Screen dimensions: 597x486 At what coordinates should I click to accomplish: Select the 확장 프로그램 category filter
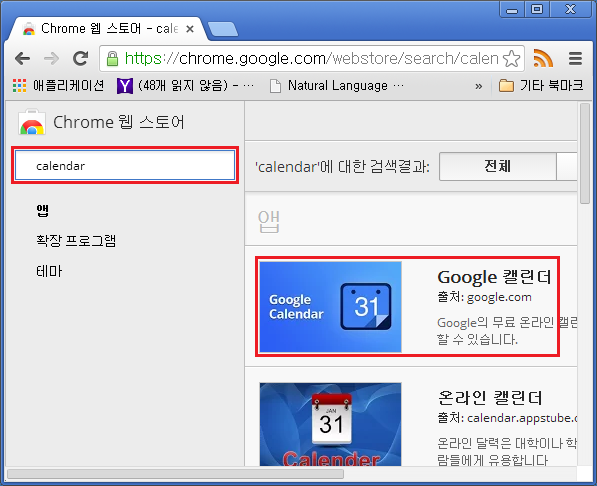pyautogui.click(x=76, y=241)
